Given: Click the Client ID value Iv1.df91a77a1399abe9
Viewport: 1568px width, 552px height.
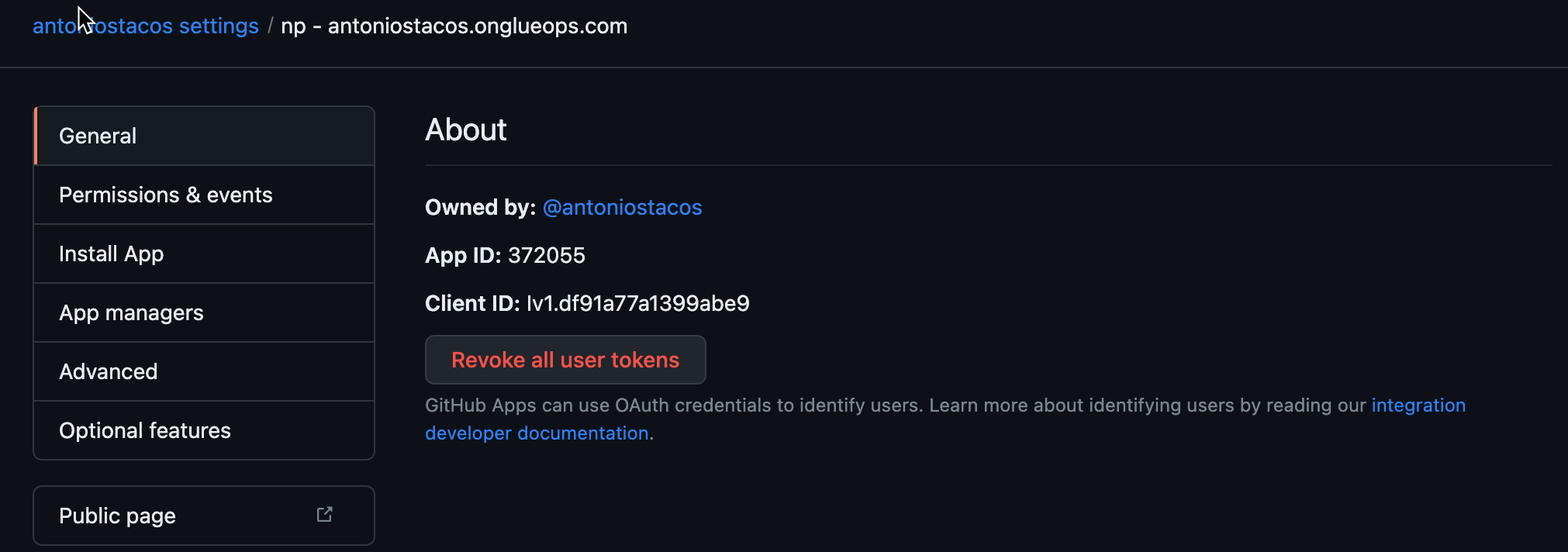Looking at the screenshot, I should [637, 304].
